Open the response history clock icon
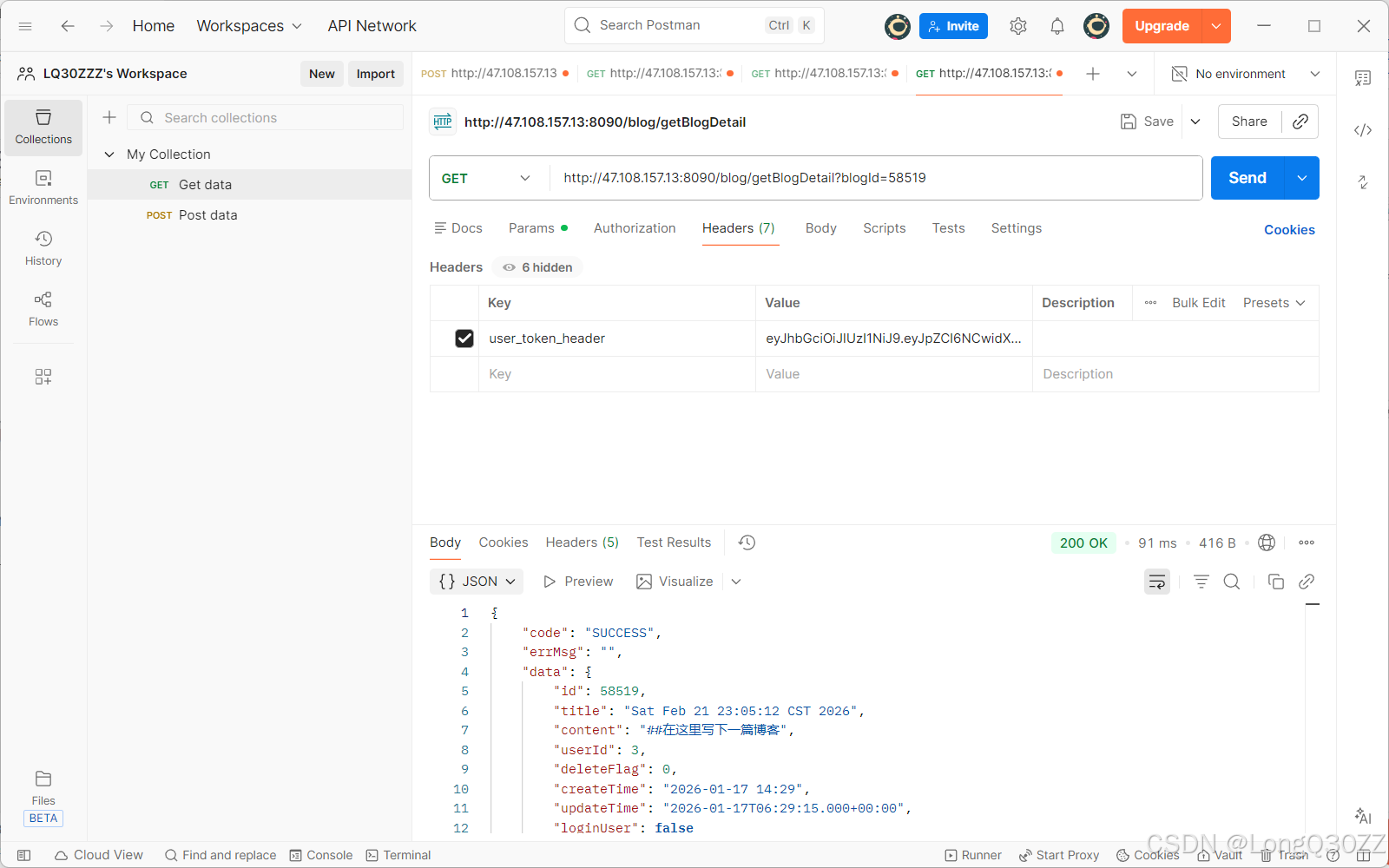Viewport: 1389px width, 868px height. pyautogui.click(x=747, y=542)
